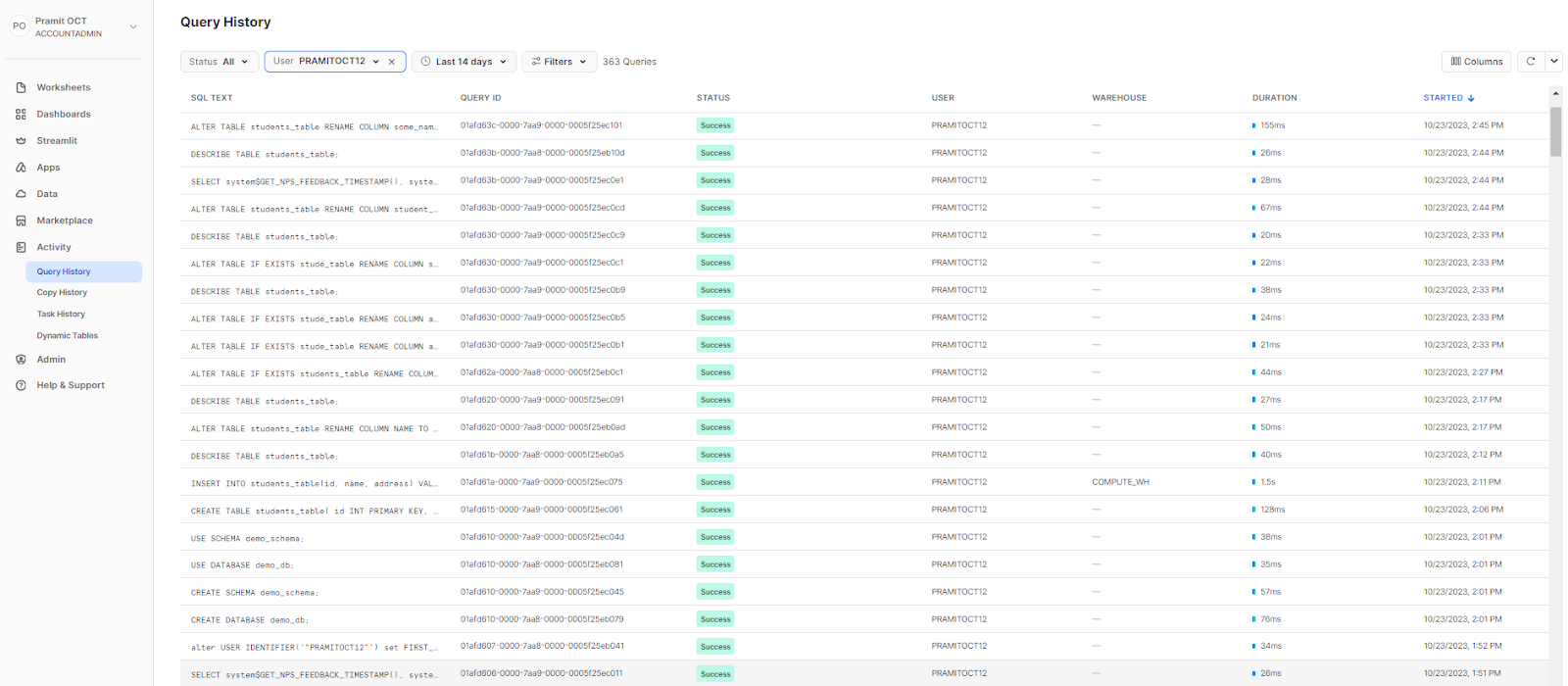Open Dashboards in the sidebar
The image size is (1568, 686).
point(64,114)
